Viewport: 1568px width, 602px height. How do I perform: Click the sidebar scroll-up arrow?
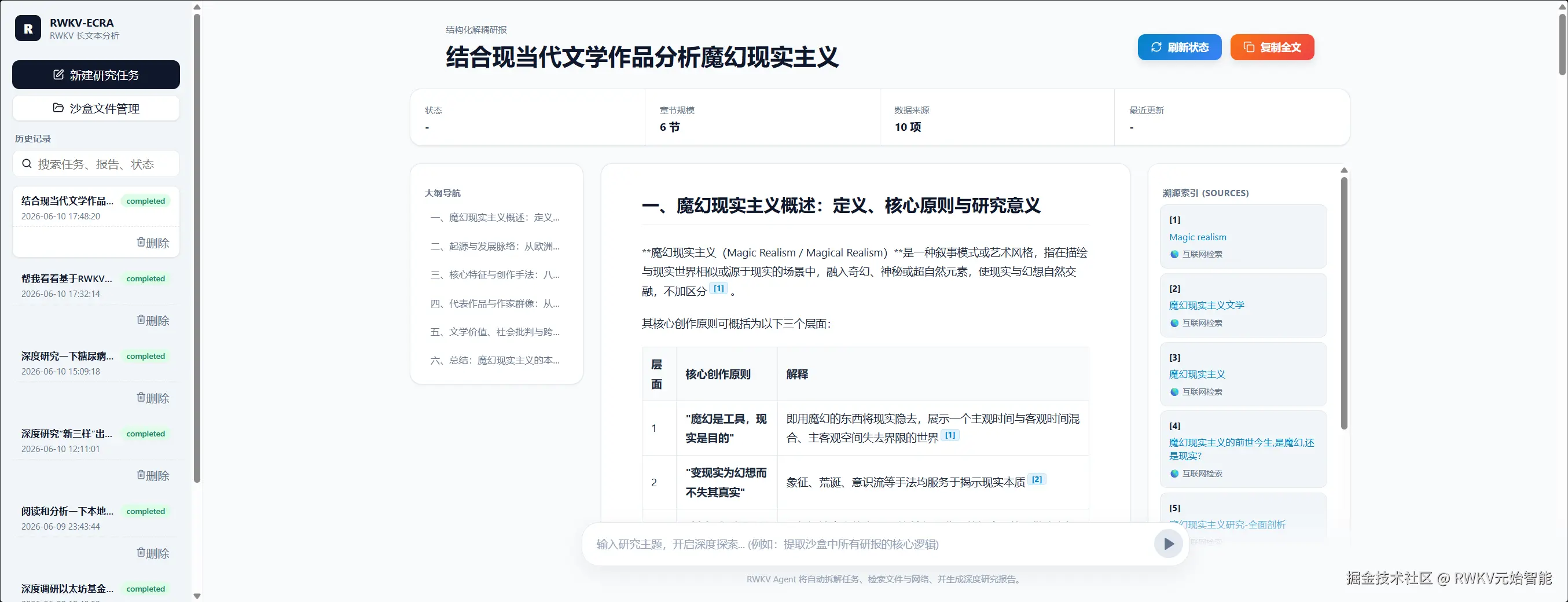pyautogui.click(x=197, y=7)
